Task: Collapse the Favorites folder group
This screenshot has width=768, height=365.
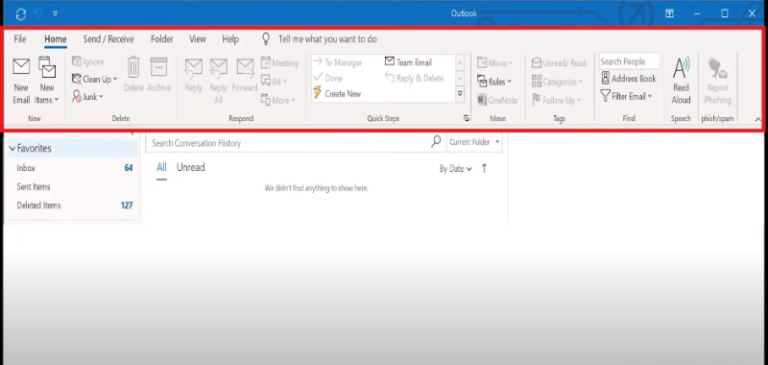Action: (12, 148)
